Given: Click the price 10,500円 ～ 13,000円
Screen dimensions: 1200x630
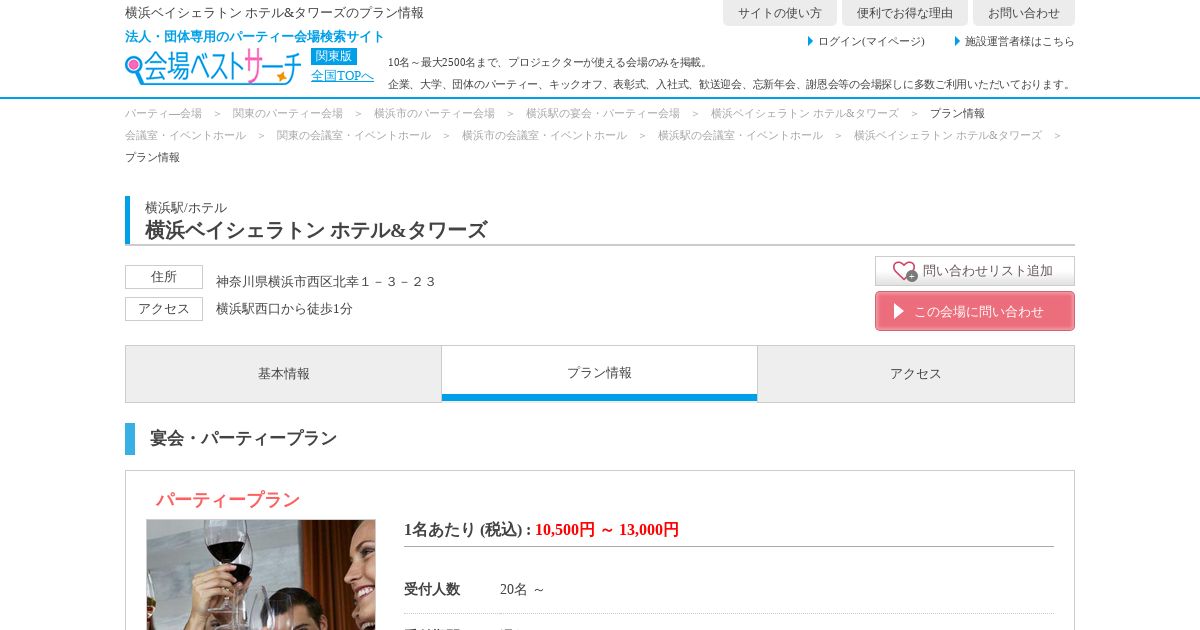Looking at the screenshot, I should 607,530.
